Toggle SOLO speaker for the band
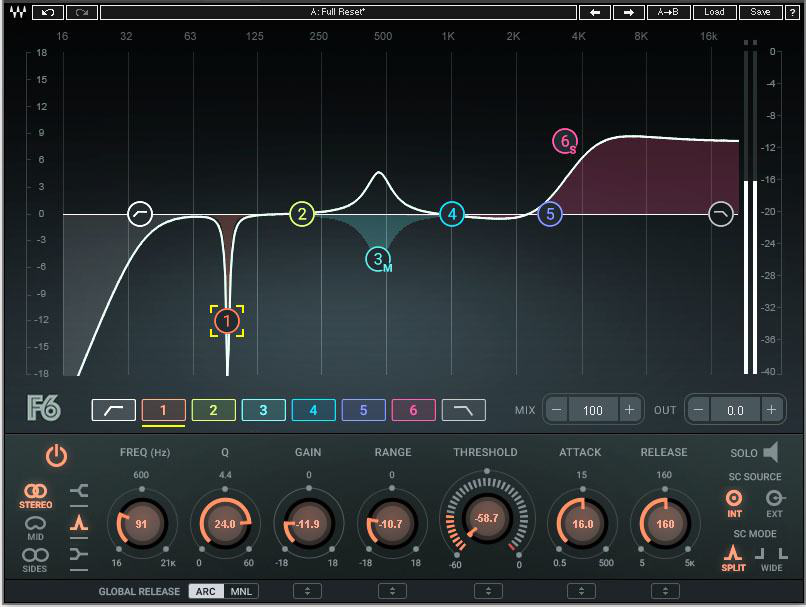This screenshot has width=806, height=607. coord(771,452)
